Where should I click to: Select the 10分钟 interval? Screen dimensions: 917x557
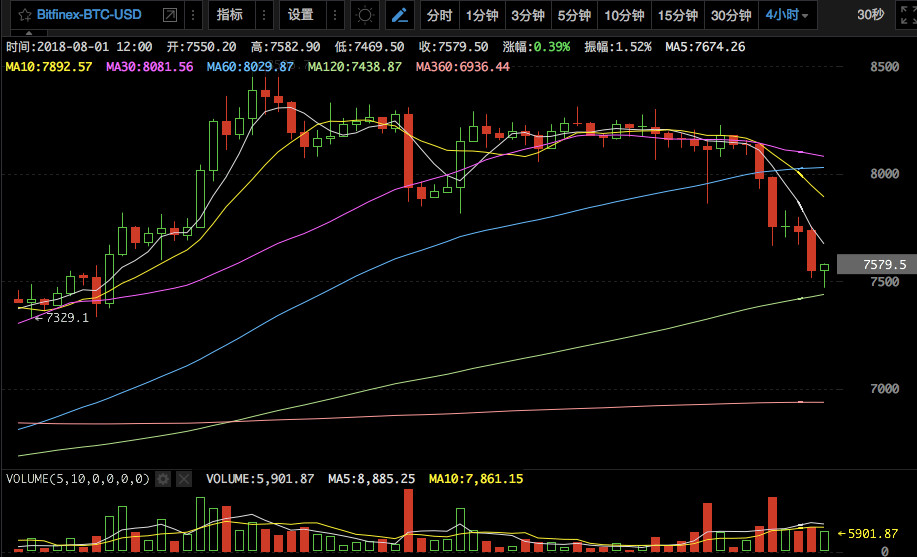[x=624, y=16]
